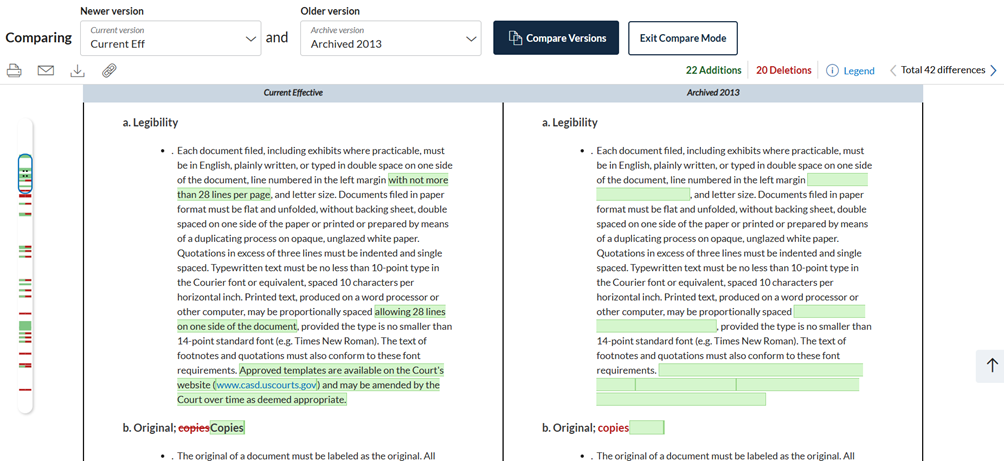Click the 'Comparing' label

click(38, 38)
